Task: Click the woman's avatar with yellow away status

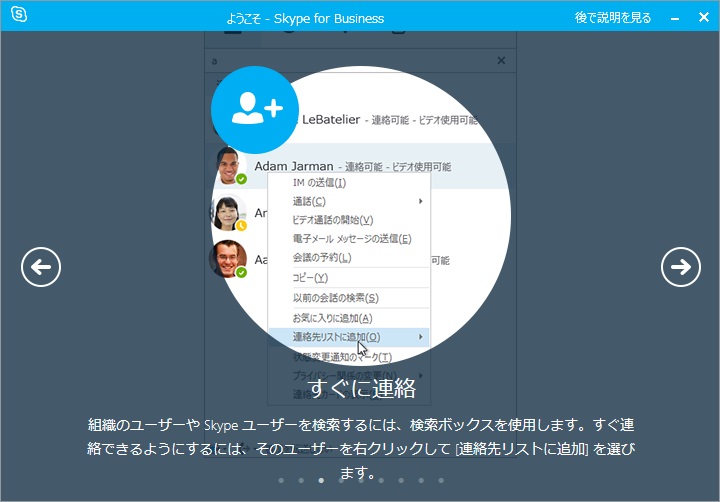Action: [228, 213]
